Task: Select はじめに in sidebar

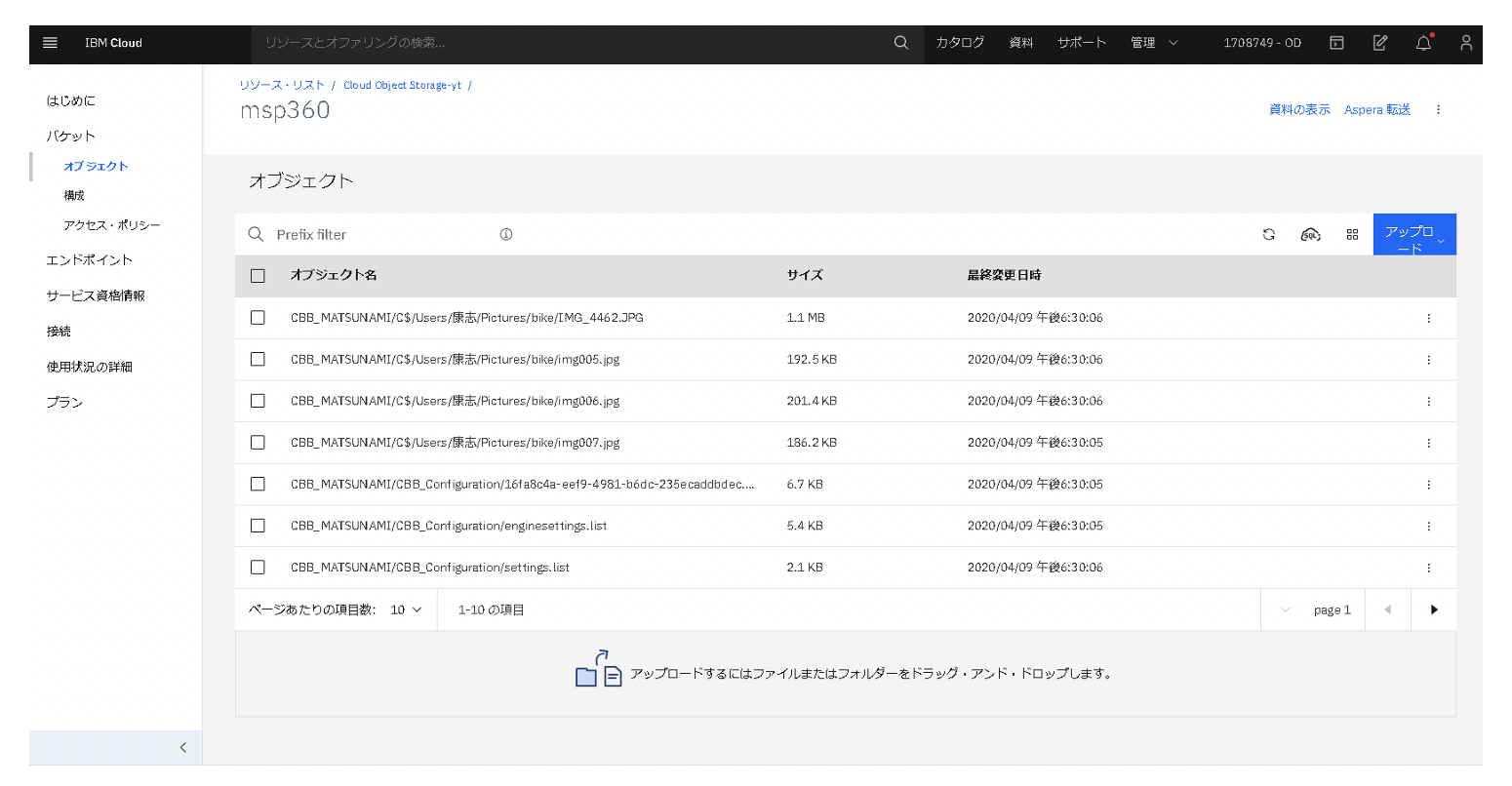Action: (70, 100)
